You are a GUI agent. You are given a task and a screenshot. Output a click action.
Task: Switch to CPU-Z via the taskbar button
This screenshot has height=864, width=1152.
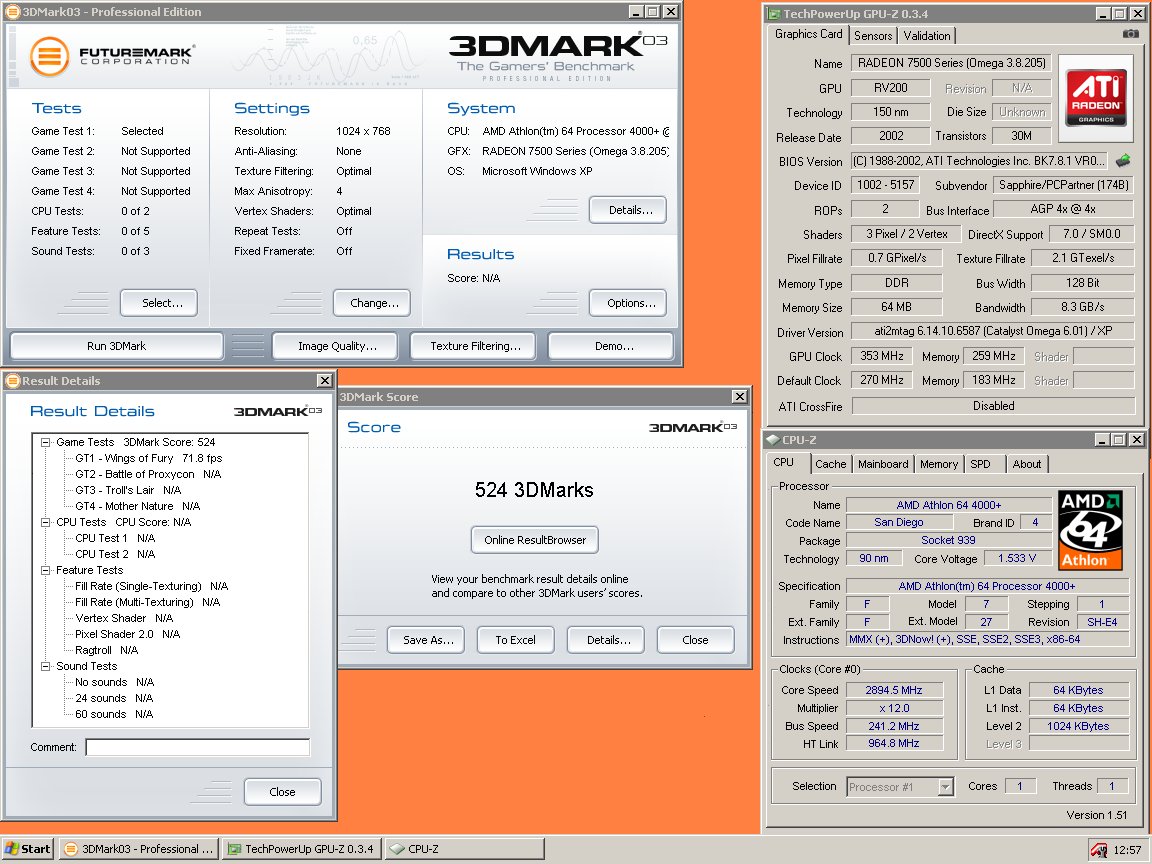coord(464,849)
